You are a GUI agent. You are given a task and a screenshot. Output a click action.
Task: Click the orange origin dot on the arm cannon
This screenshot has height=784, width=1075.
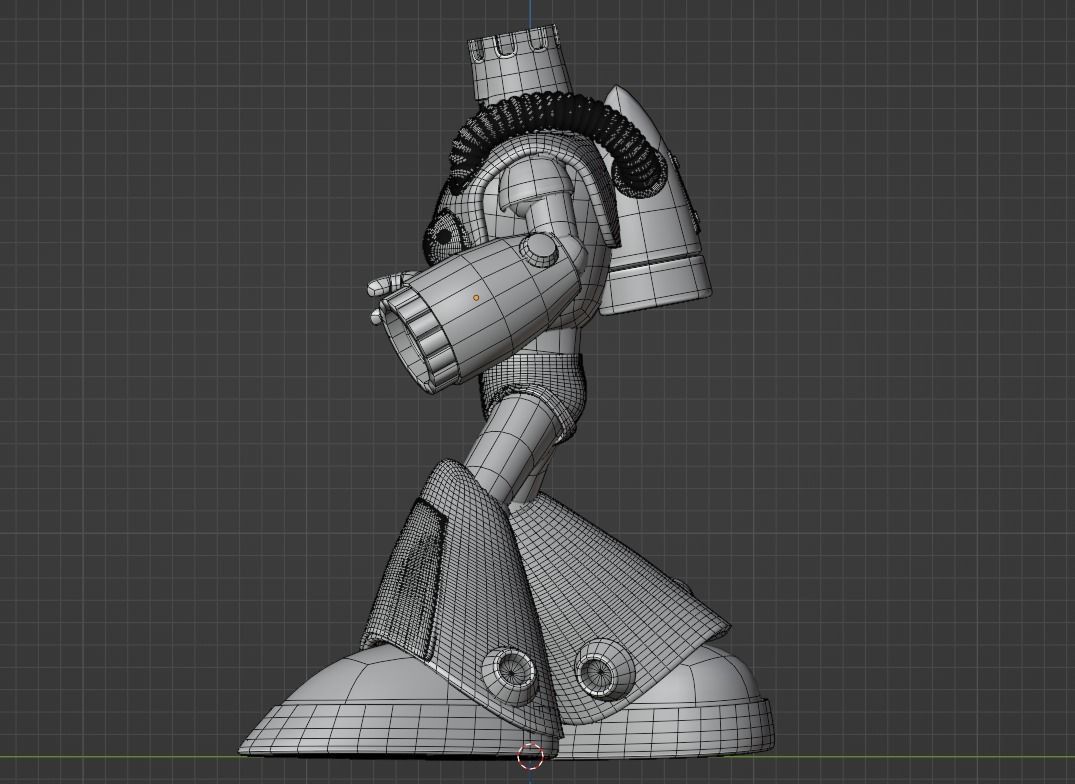click(476, 298)
